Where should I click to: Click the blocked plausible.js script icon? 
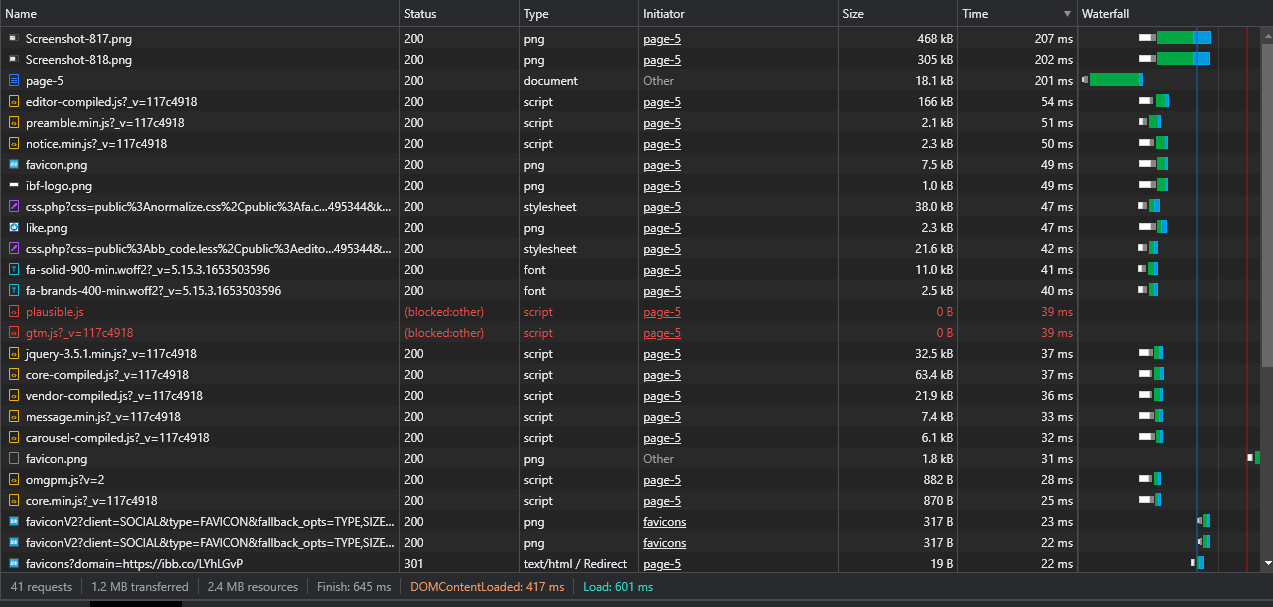pyautogui.click(x=14, y=312)
